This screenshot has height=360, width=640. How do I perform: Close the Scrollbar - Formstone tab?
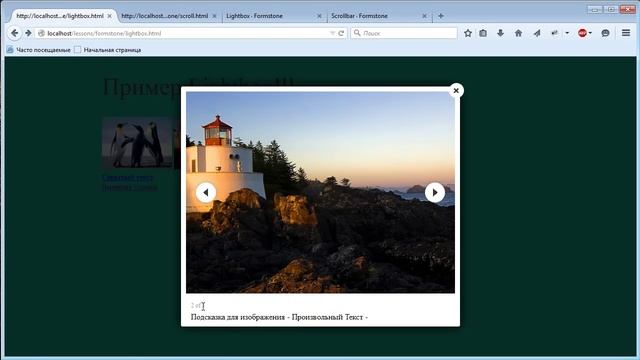click(424, 16)
